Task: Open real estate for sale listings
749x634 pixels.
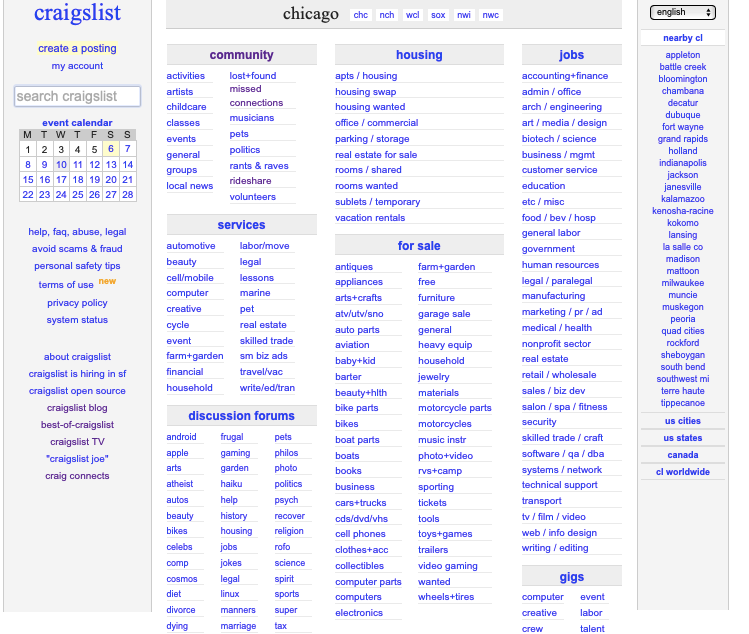Action: point(376,155)
